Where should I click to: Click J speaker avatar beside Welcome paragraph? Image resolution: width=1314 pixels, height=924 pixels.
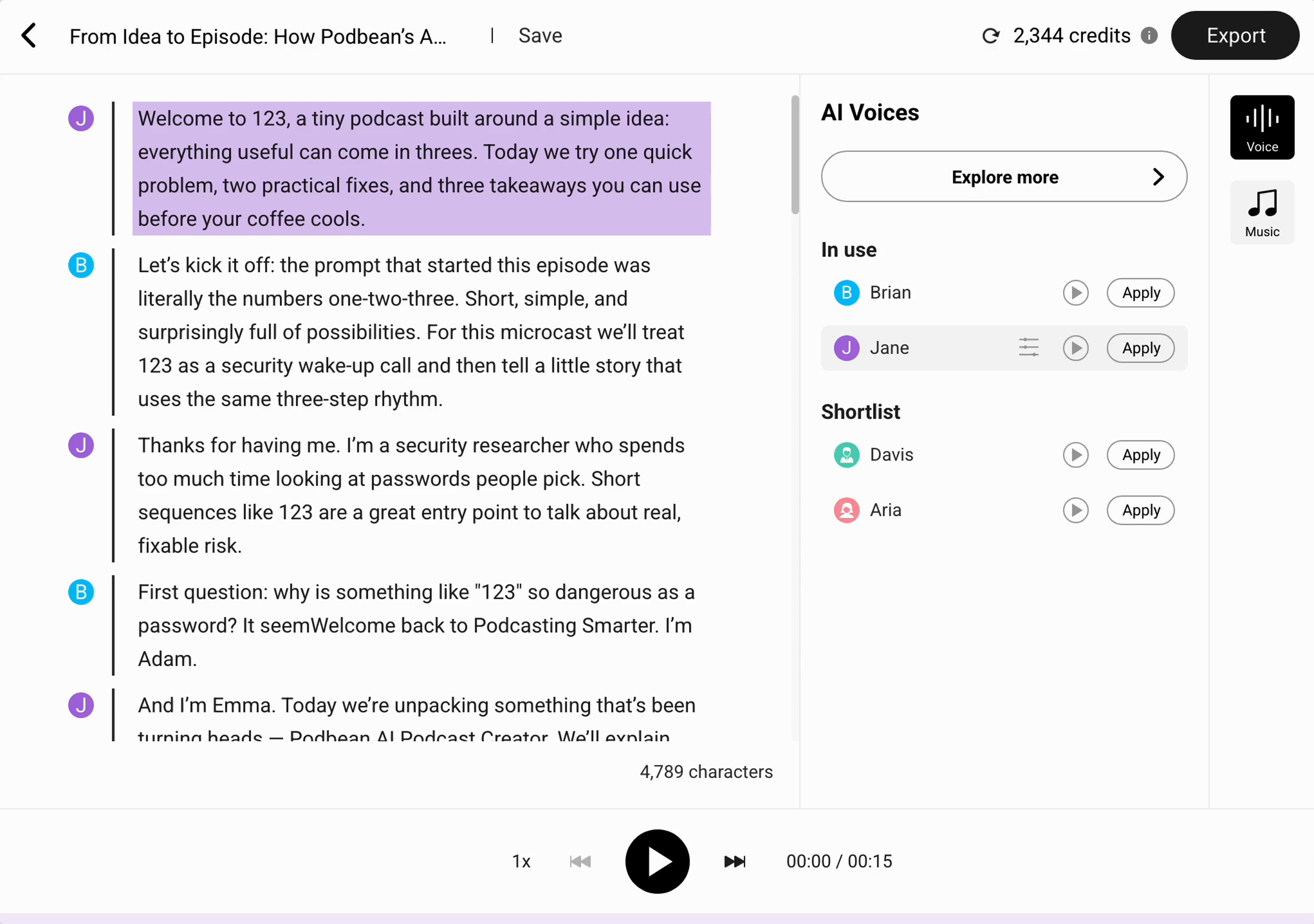point(81,118)
